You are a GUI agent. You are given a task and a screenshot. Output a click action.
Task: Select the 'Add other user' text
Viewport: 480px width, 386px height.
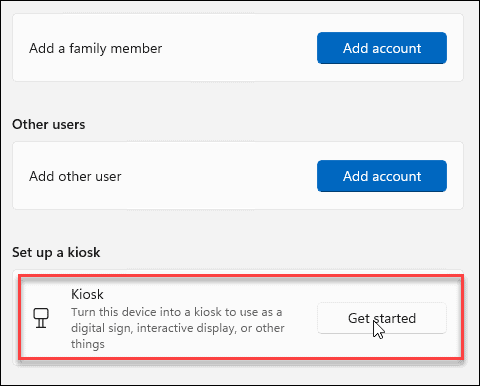click(75, 176)
